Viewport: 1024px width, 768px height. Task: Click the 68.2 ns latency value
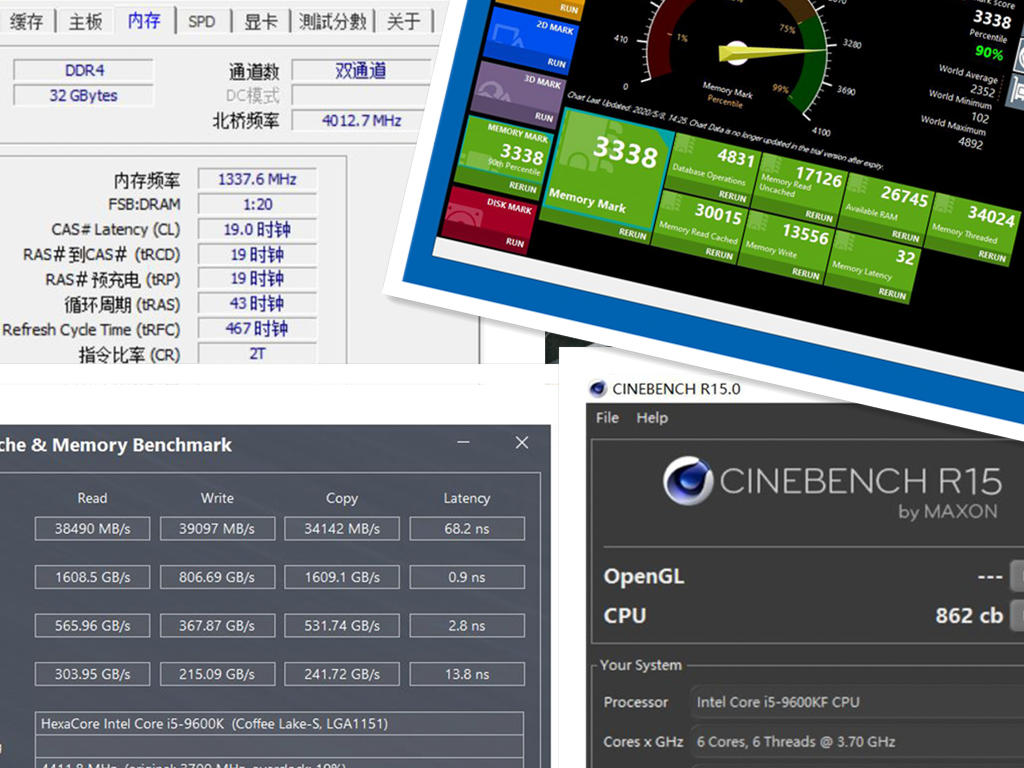point(467,528)
